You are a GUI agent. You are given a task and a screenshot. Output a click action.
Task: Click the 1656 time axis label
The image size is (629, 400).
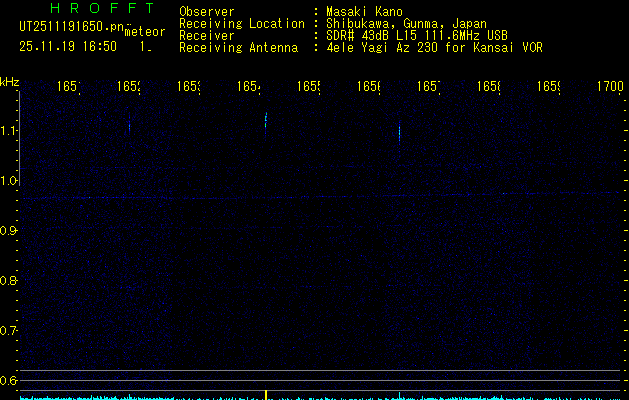[x=369, y=86]
